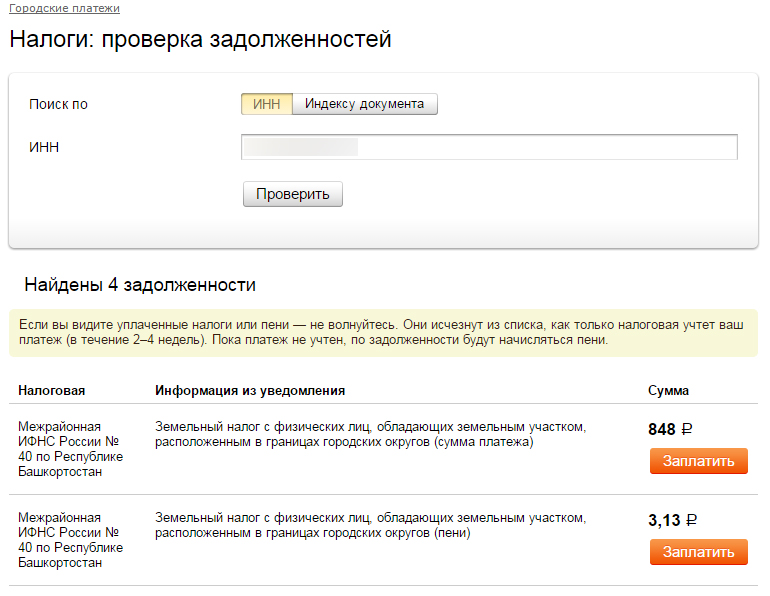Image resolution: width=770 pixels, height=596 pixels.
Task: Click the Сумма column header
Action: (668, 391)
